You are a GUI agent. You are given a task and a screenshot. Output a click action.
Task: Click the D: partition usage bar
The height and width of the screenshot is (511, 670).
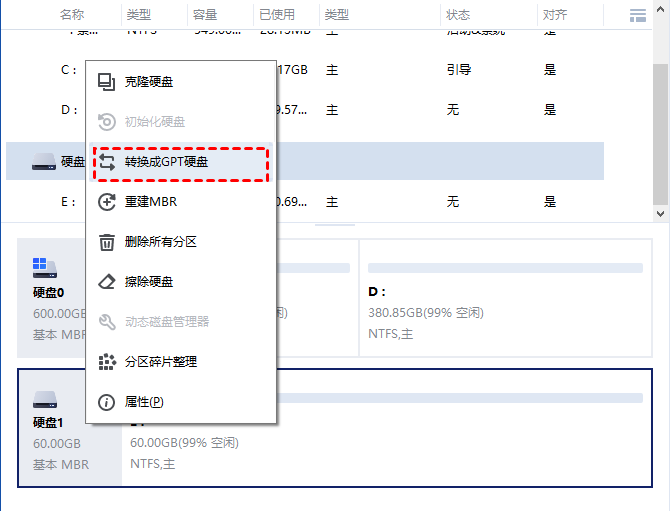click(x=505, y=268)
